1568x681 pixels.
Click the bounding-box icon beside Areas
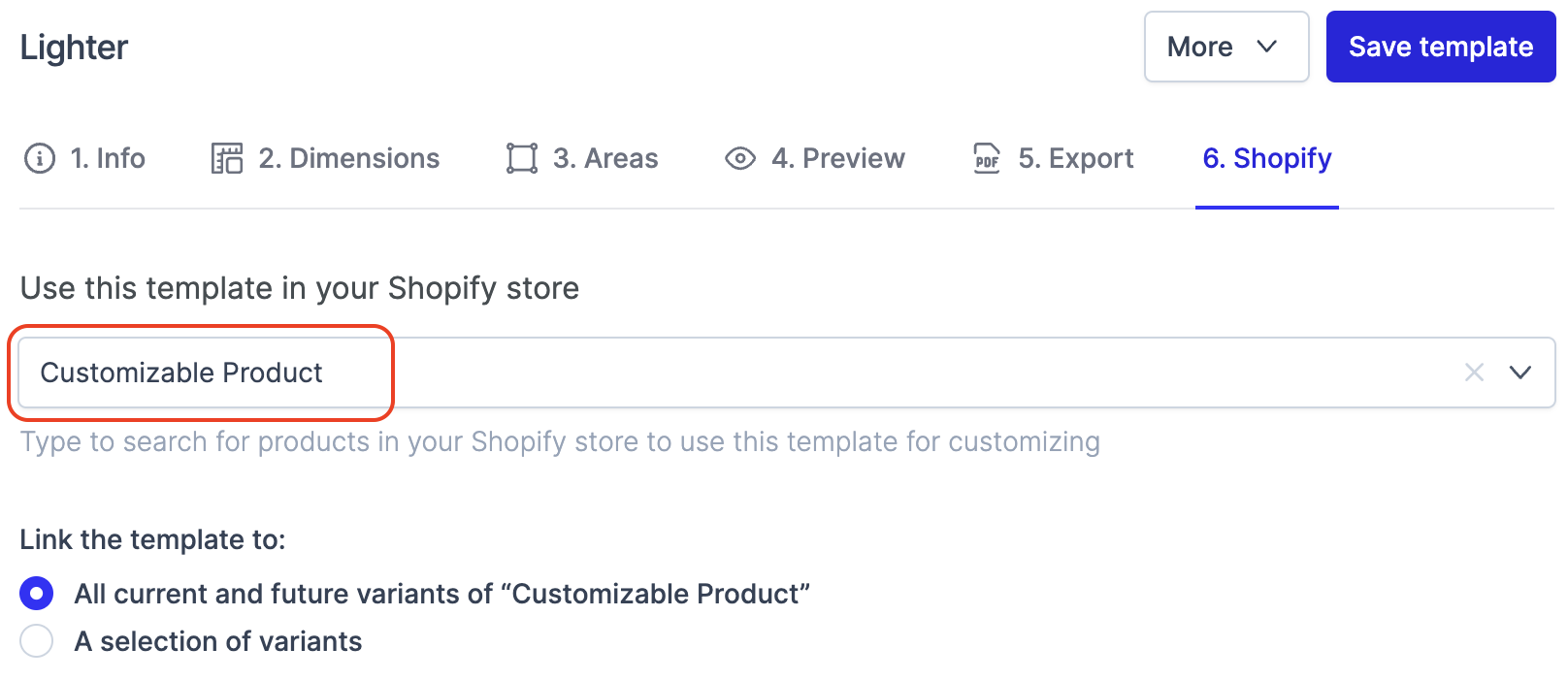(x=521, y=158)
